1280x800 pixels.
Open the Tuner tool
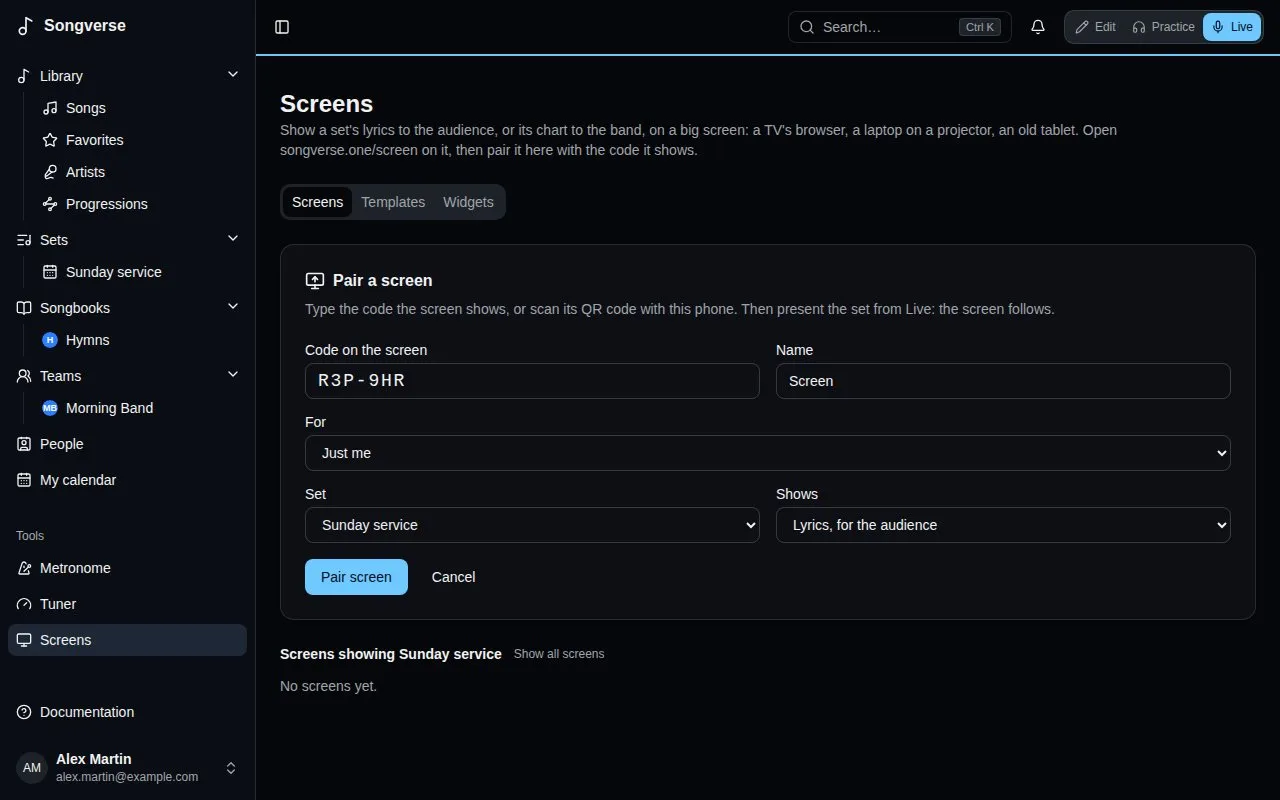pyautogui.click(x=127, y=604)
